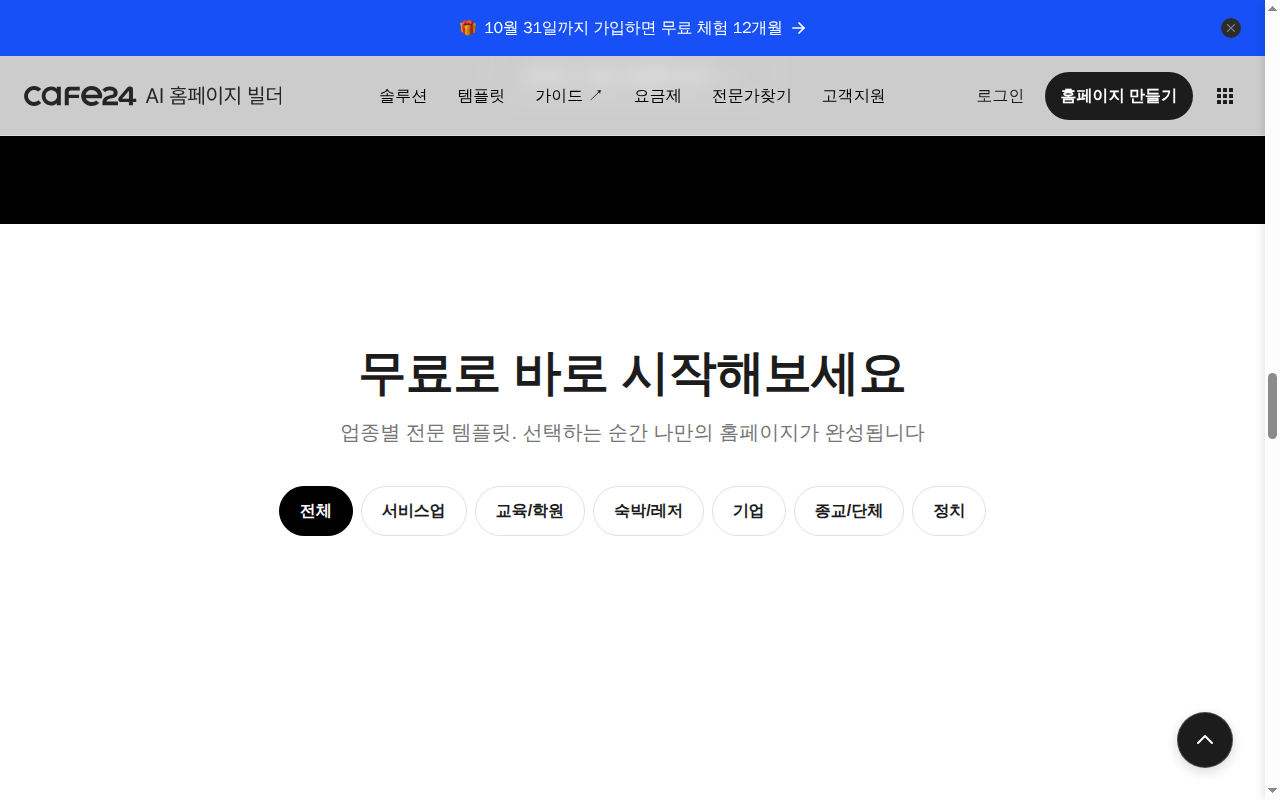Click the 홈페이지 만들기 button
The width and height of the screenshot is (1280, 800).
point(1119,96)
